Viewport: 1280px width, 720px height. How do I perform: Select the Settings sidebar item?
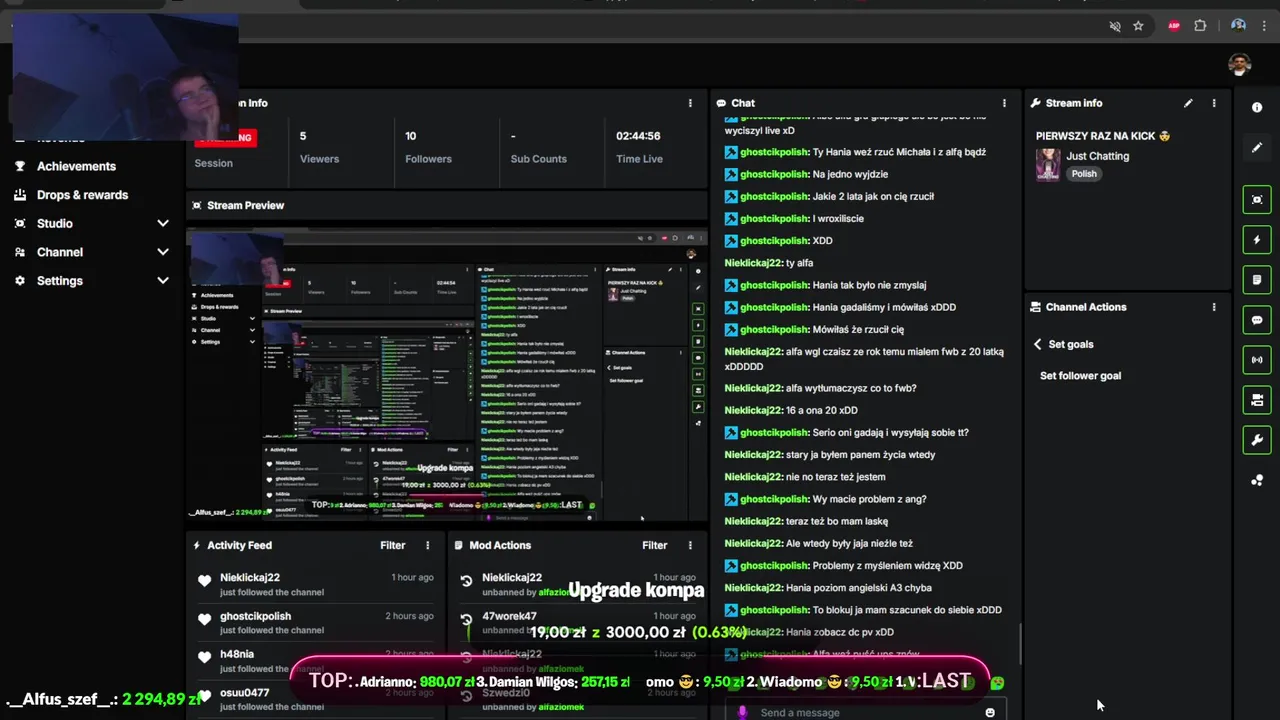(x=59, y=281)
